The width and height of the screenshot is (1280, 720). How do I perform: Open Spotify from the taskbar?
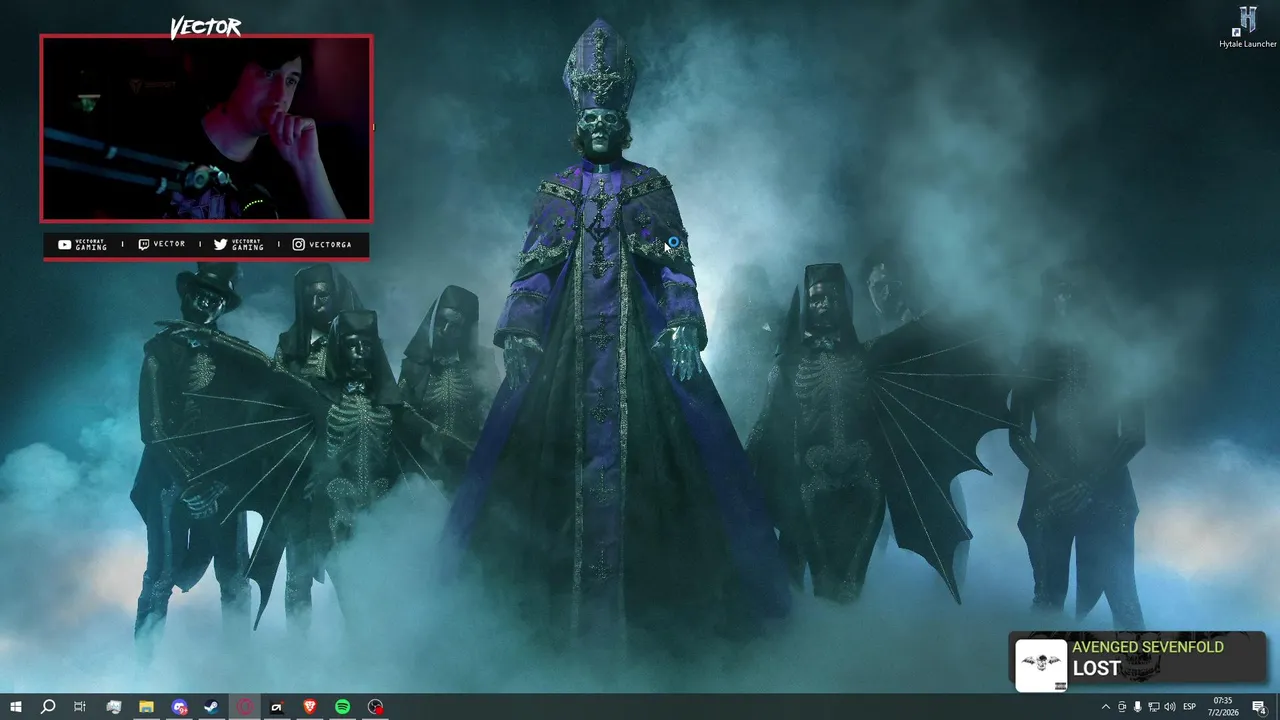click(342, 707)
